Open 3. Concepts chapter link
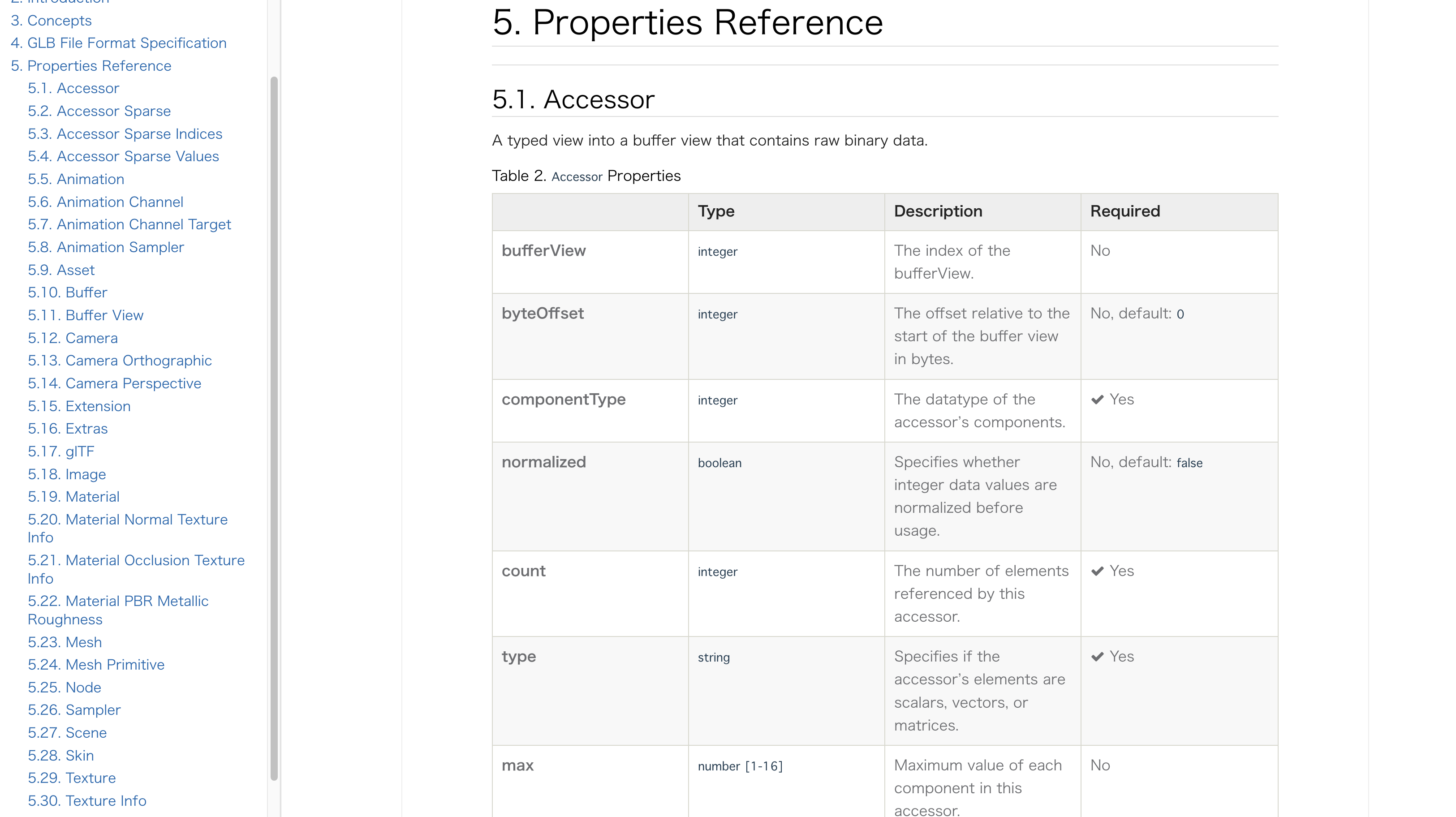The width and height of the screenshot is (1456, 817). point(51,20)
